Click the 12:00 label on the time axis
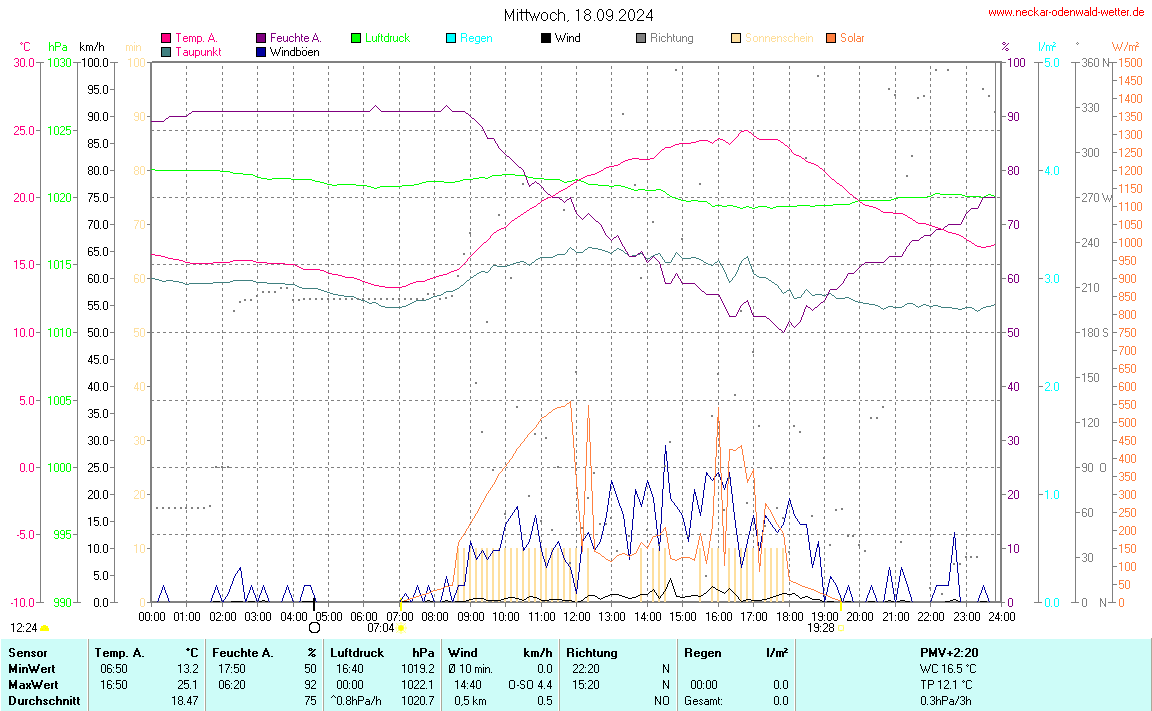Image resolution: width=1152 pixels, height=711 pixels. point(576,617)
